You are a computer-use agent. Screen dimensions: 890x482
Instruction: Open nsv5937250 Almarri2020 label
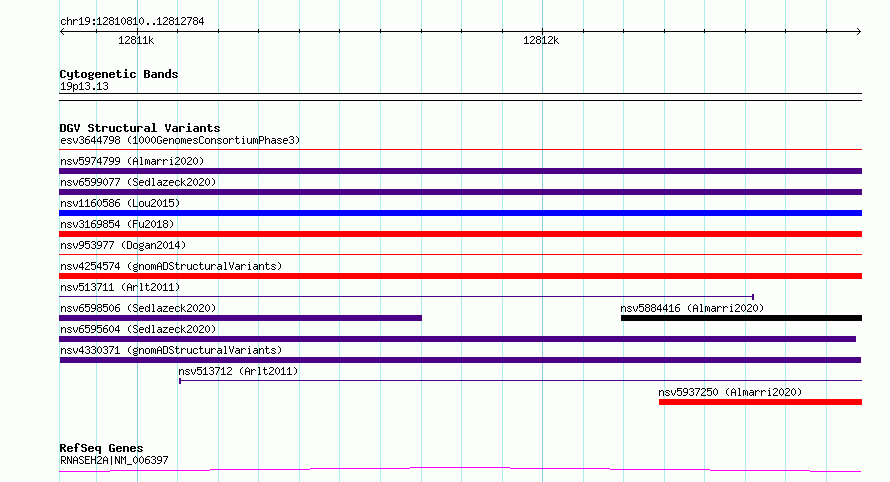pyautogui.click(x=730, y=392)
